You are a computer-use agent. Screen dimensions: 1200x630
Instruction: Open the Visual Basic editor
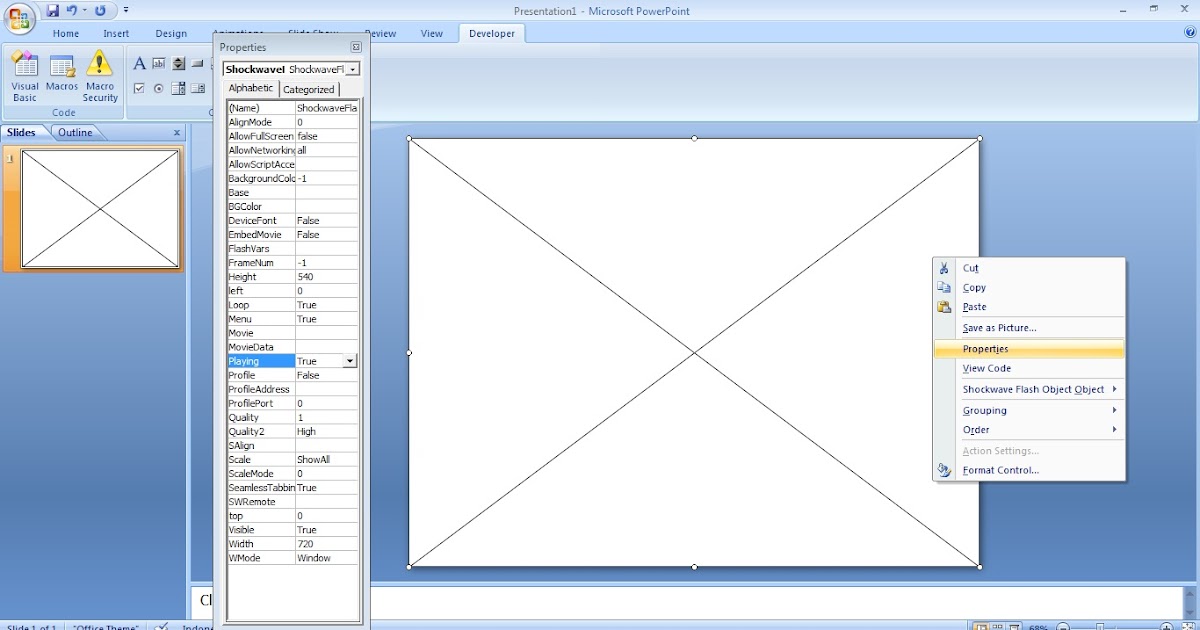(x=25, y=76)
